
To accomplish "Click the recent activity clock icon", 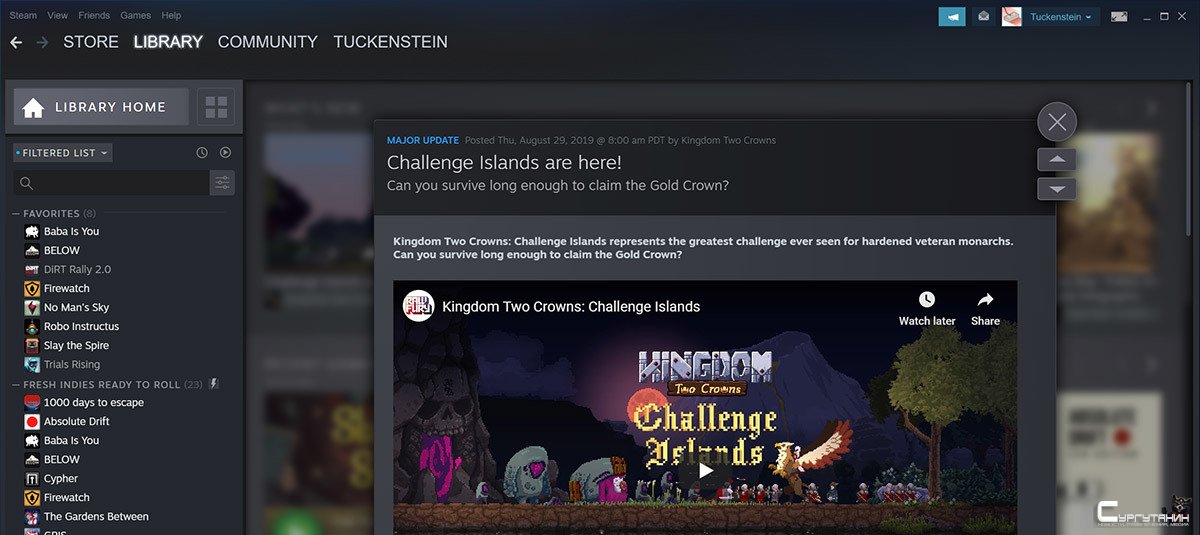I will tap(202, 153).
